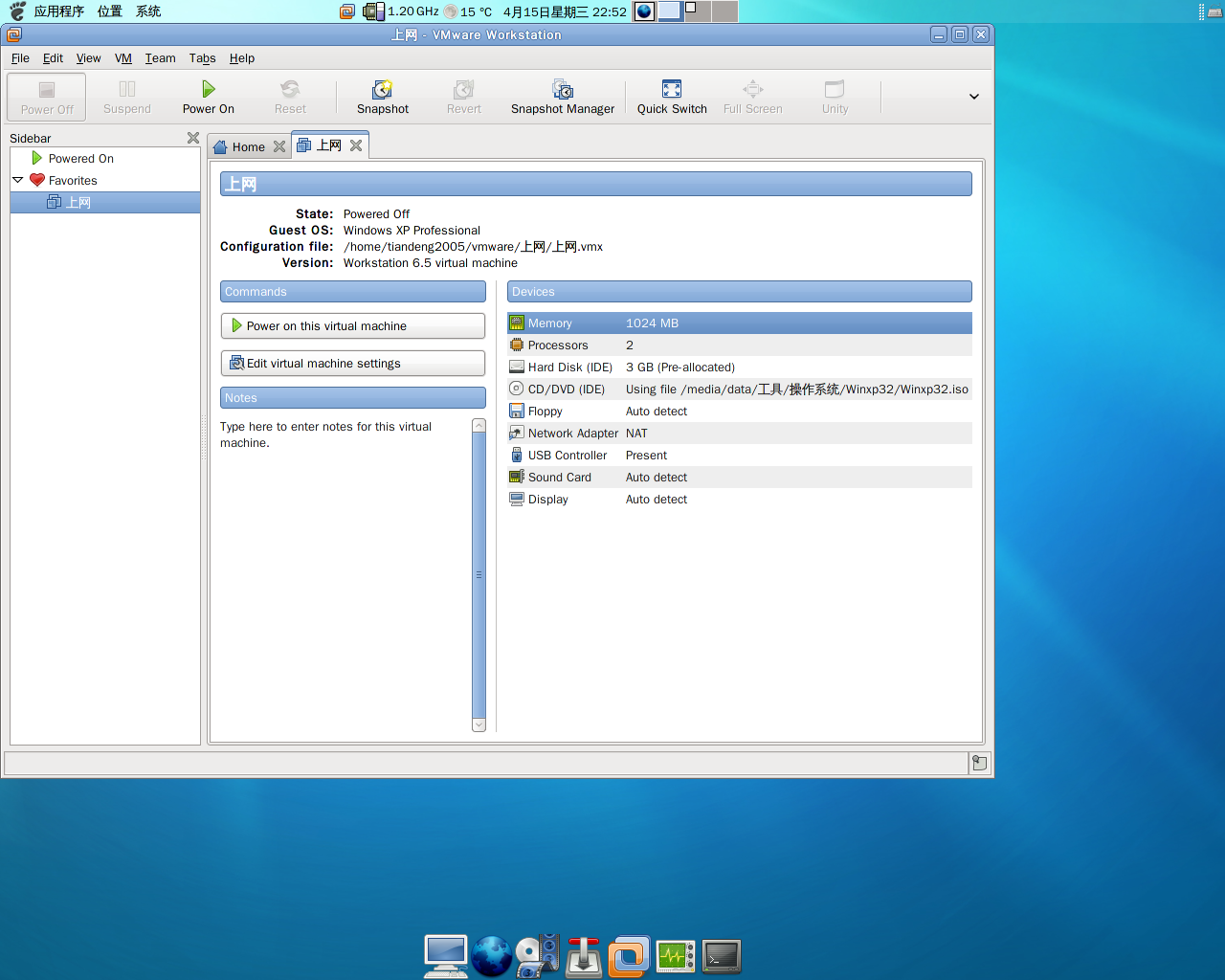This screenshot has width=1225, height=980.
Task: Open the joystick game dock icon
Action: [584, 955]
